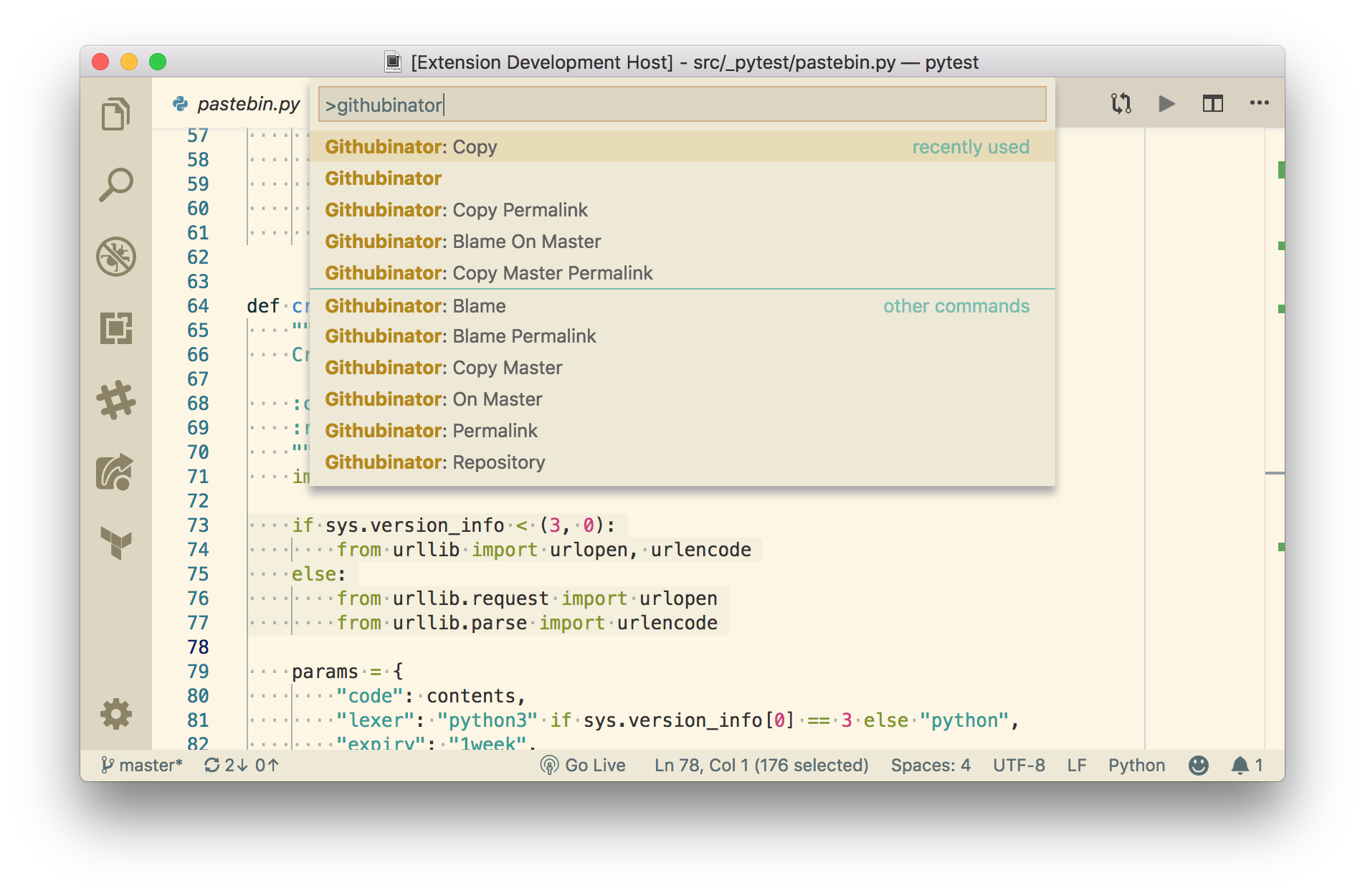The height and width of the screenshot is (896, 1365).
Task: Click the else keyword on line 75
Action: pyautogui.click(x=314, y=574)
